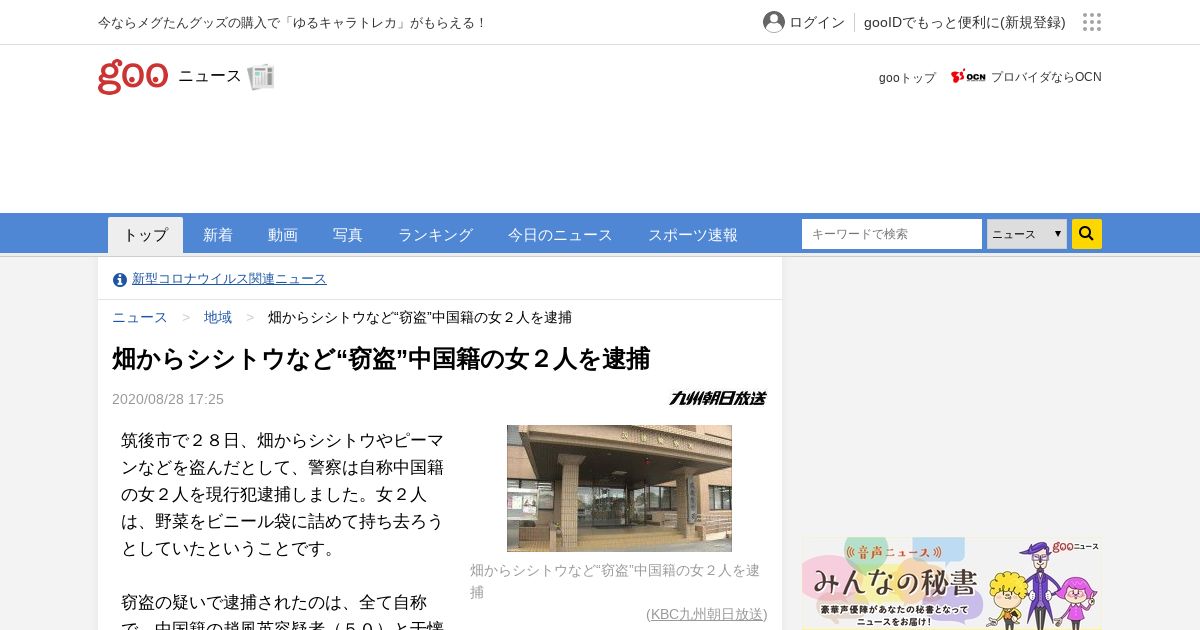
Task: Open the goo services grid icon
Action: click(x=1092, y=22)
